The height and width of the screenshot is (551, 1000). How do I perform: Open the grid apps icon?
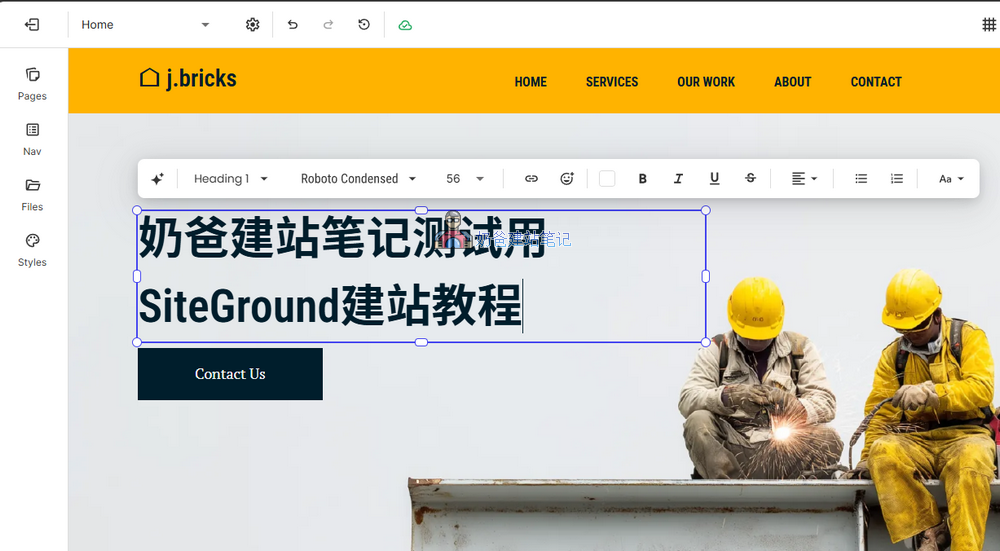[989, 25]
